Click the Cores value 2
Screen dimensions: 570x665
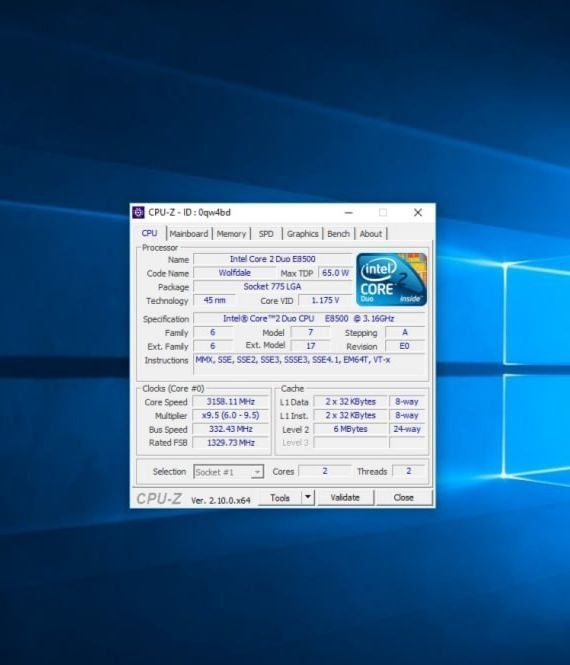325,471
